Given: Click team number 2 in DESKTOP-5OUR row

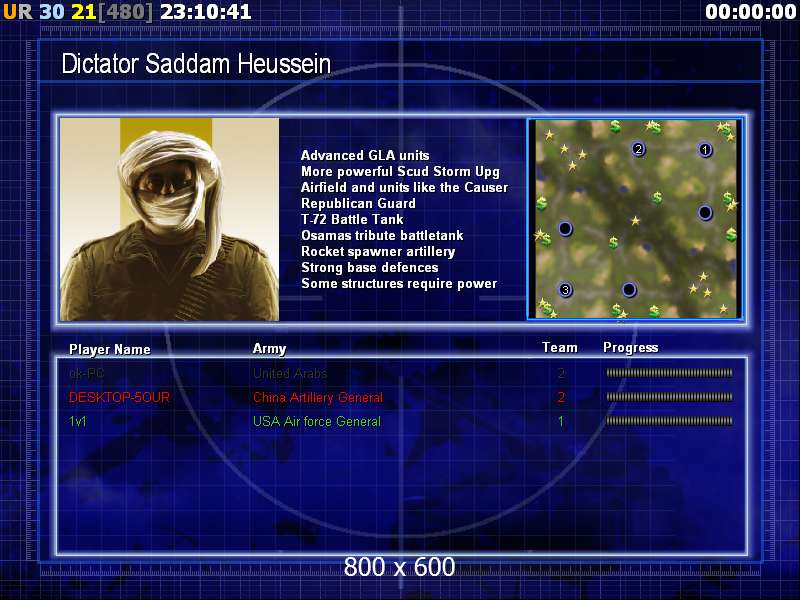Looking at the screenshot, I should point(561,397).
